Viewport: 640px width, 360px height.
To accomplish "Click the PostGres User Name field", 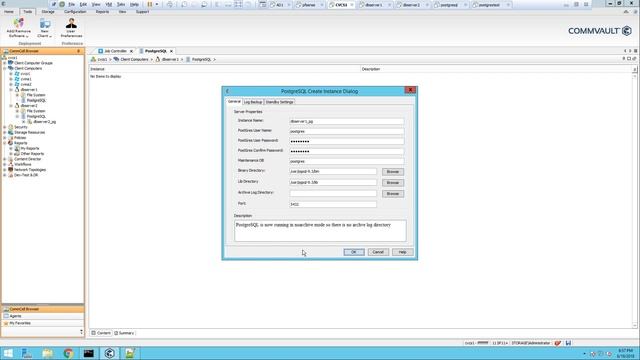I will point(347,131).
